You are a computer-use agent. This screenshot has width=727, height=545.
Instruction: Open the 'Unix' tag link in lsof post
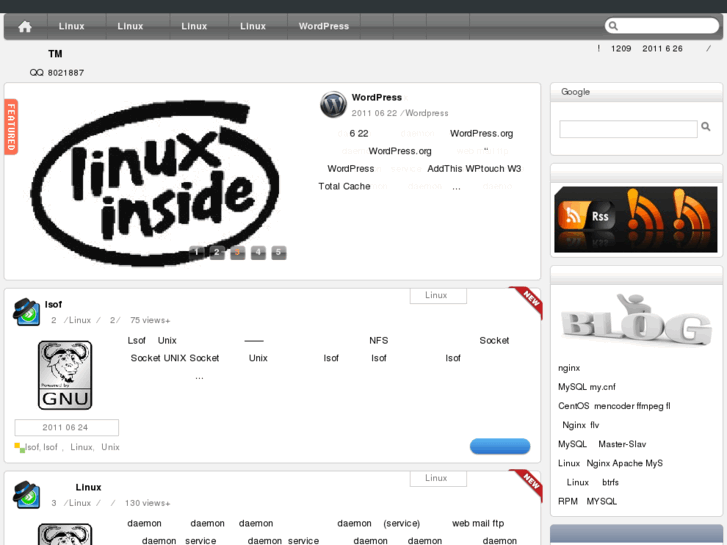[110, 447]
